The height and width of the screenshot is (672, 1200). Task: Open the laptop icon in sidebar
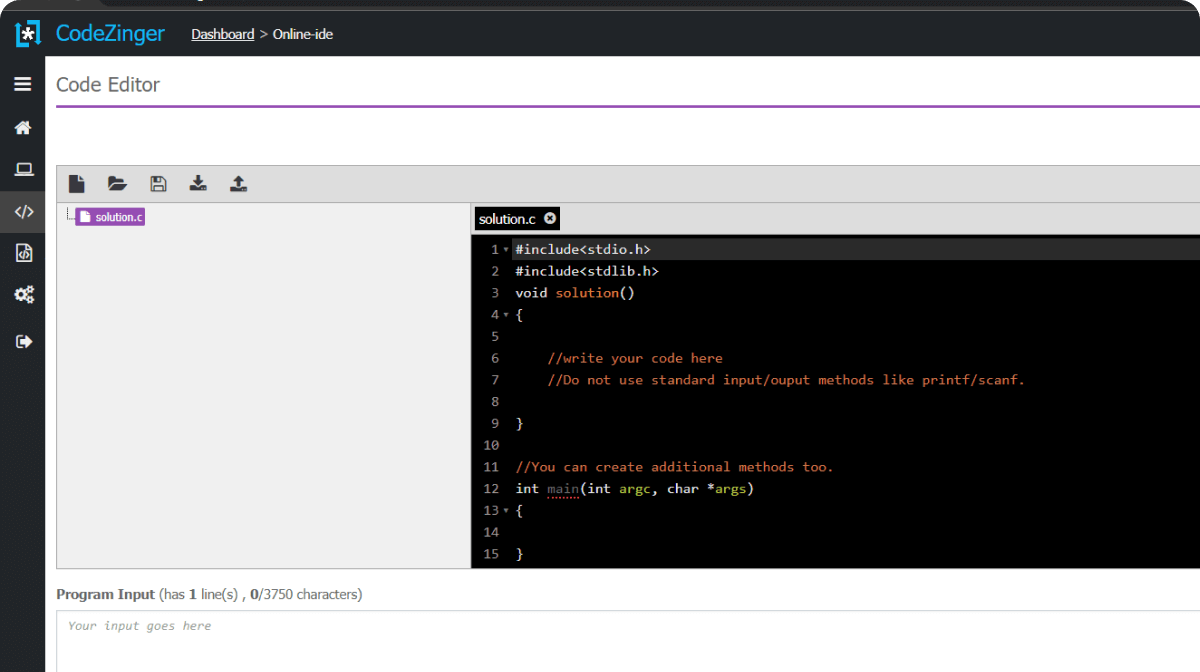pyautogui.click(x=23, y=169)
